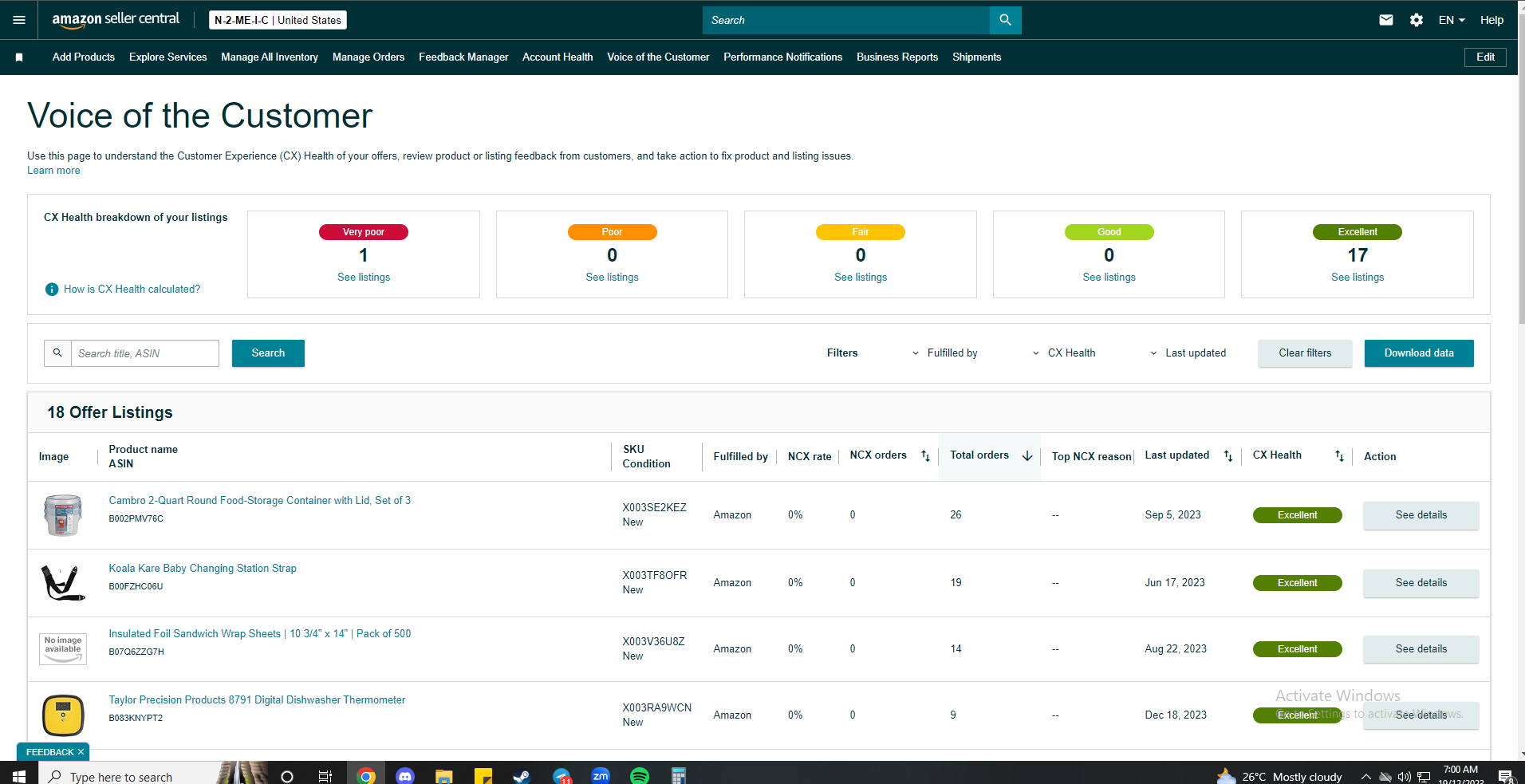Sort by CX Health column arrows
The height and width of the screenshot is (784, 1525).
1339,455
